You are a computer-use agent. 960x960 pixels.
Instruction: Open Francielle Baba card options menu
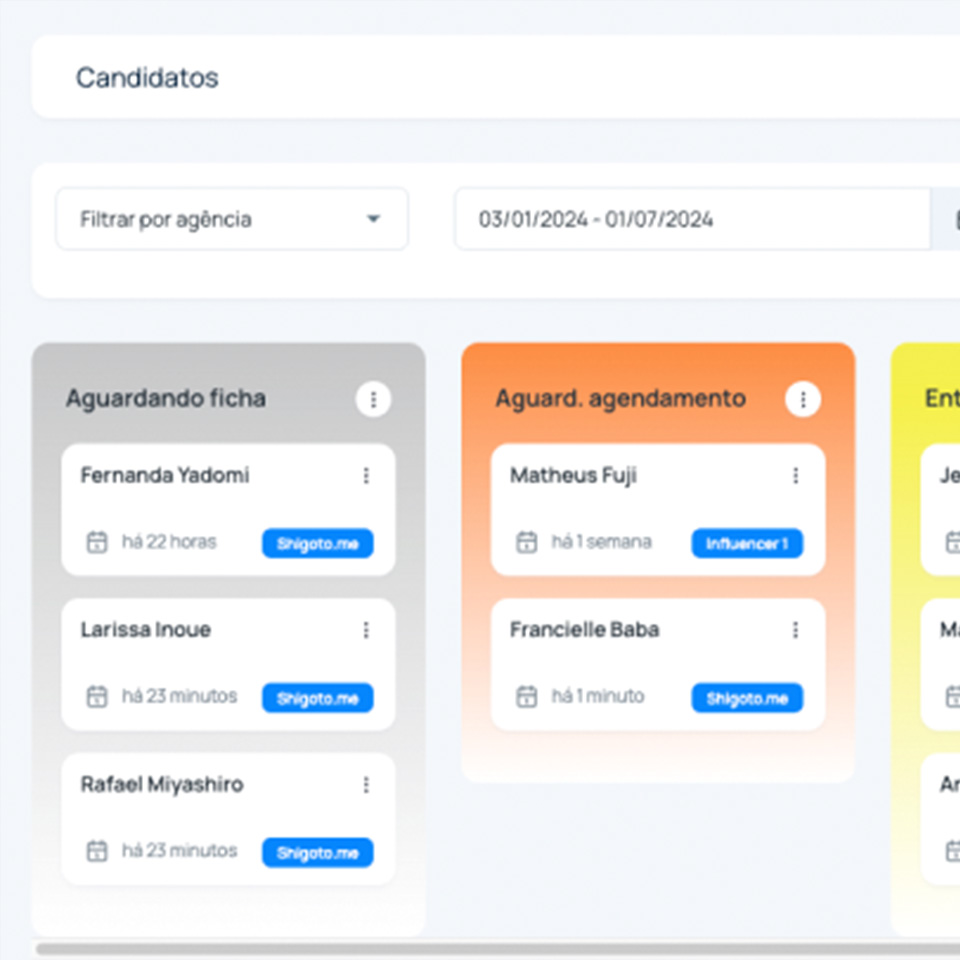point(796,630)
